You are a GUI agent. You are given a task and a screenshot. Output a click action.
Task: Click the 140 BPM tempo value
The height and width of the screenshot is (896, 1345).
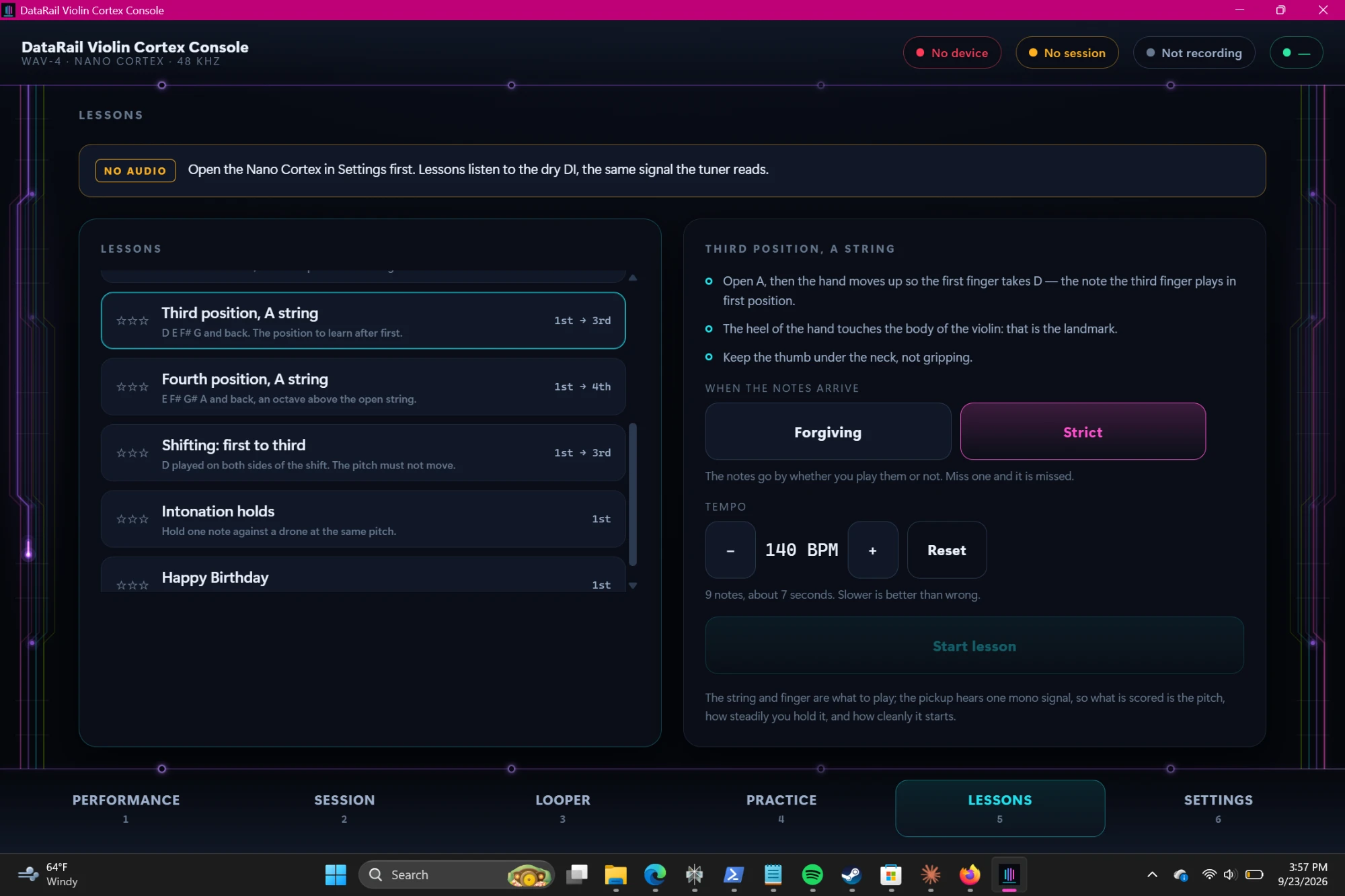801,550
